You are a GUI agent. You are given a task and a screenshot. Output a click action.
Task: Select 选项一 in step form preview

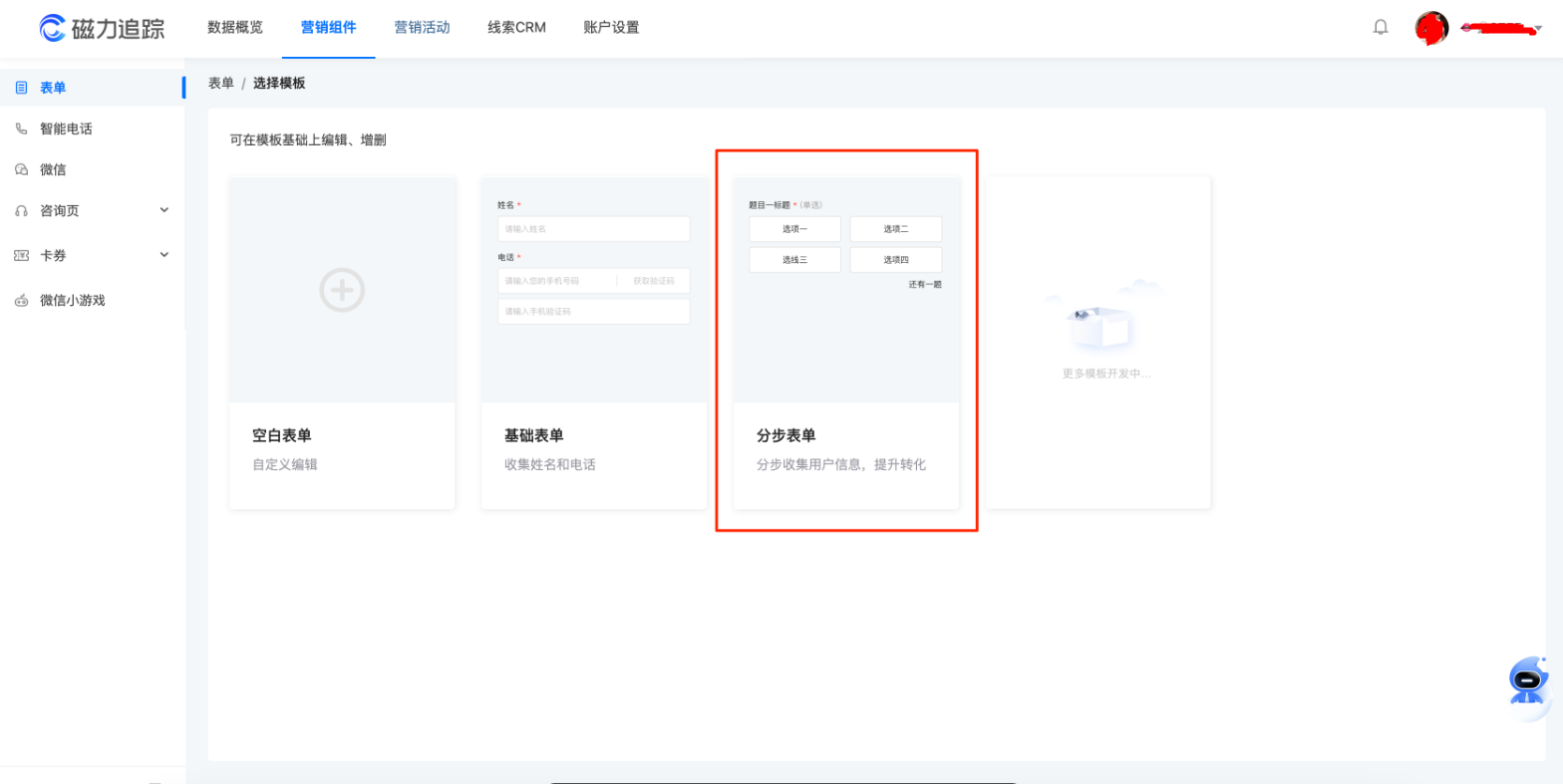(x=794, y=229)
